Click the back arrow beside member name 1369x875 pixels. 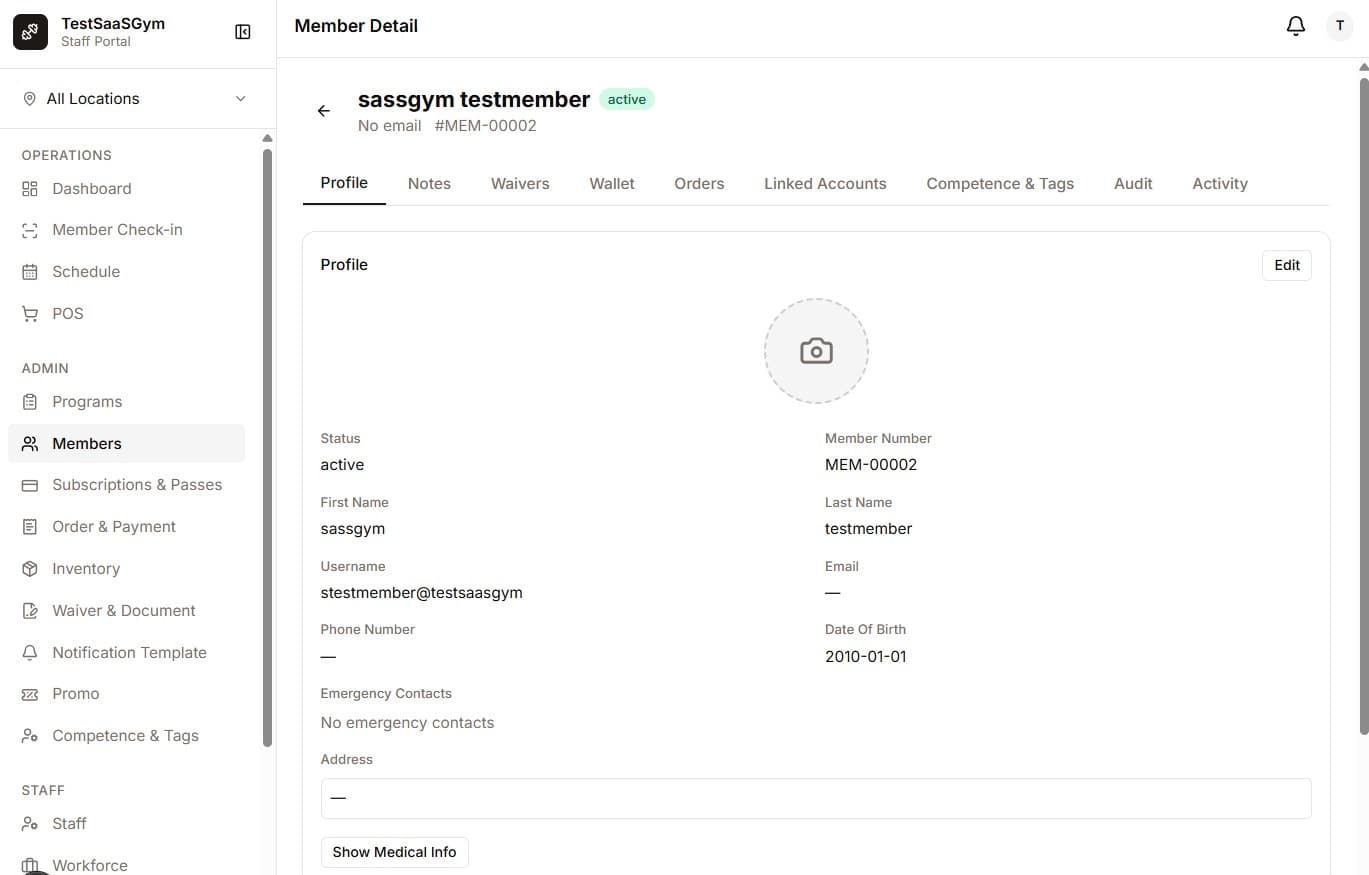[x=323, y=111]
